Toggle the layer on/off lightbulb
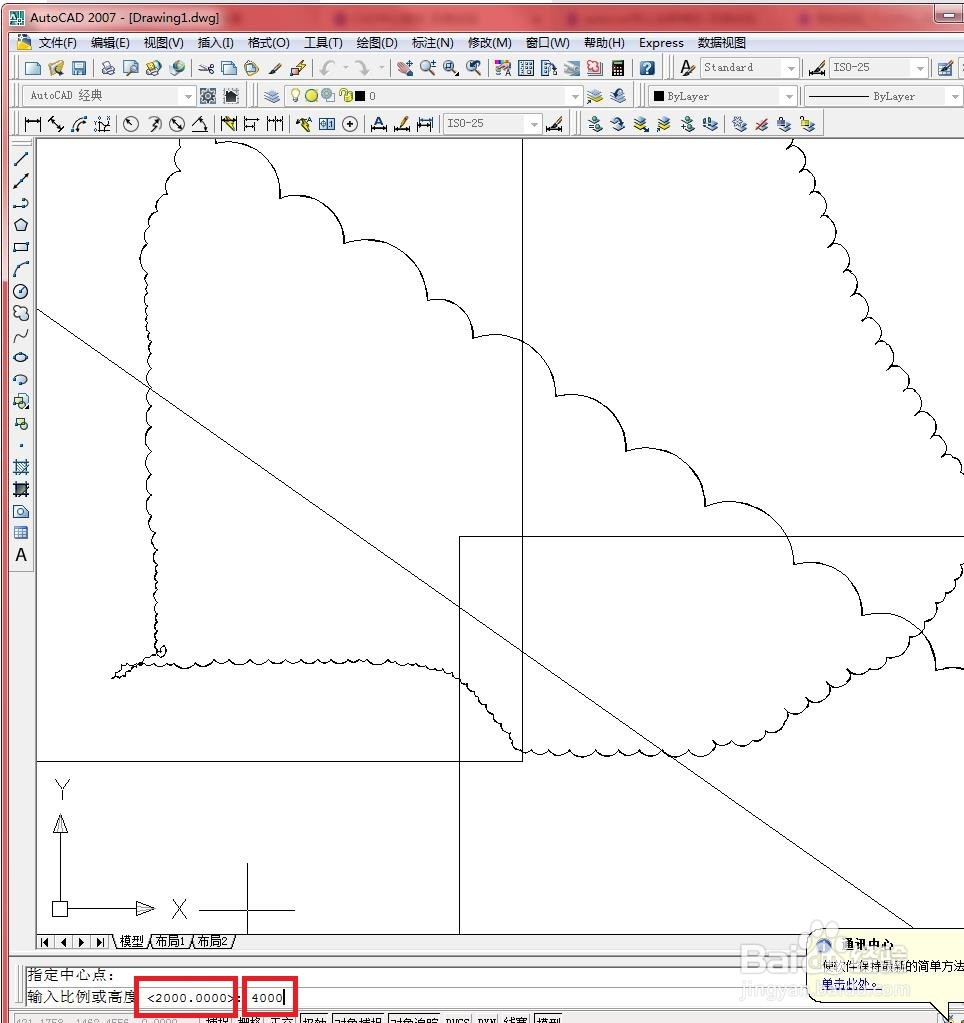This screenshot has height=1023, width=964. [x=295, y=96]
